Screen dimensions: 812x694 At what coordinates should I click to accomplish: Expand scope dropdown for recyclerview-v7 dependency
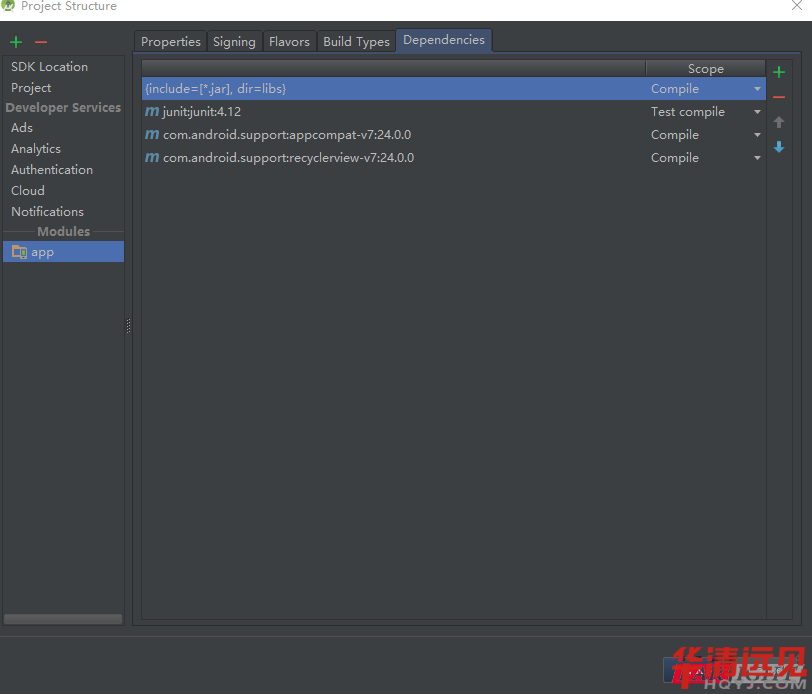click(x=757, y=158)
